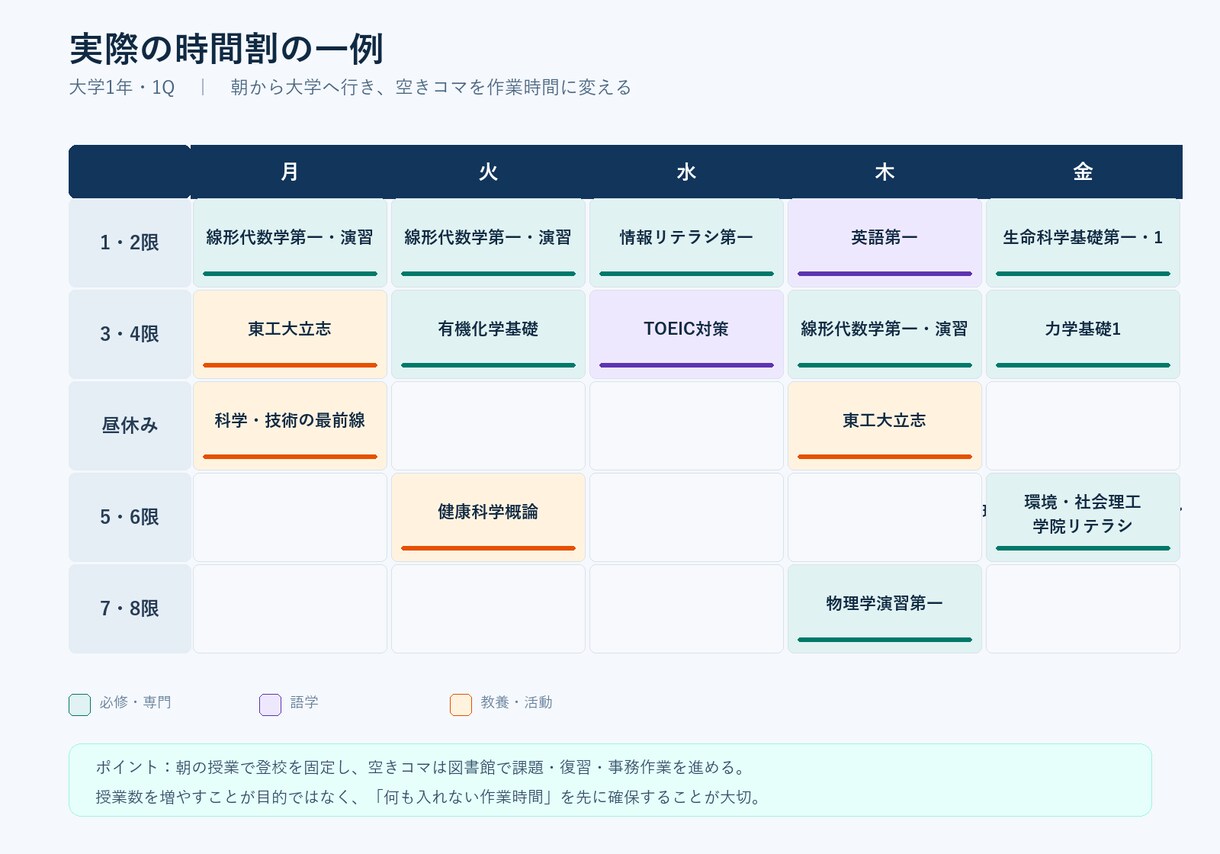This screenshot has width=1220, height=854.
Task: Click the TOEIC対策 class cell
Action: pos(686,334)
